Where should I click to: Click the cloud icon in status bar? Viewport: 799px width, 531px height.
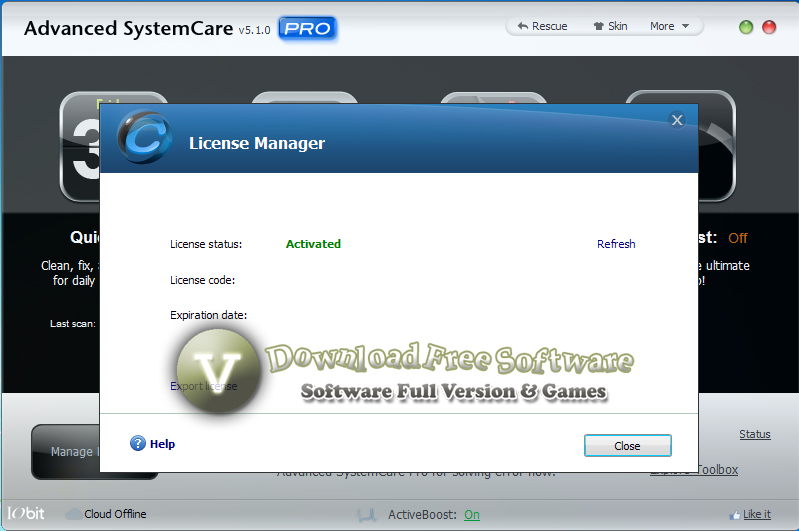click(73, 514)
